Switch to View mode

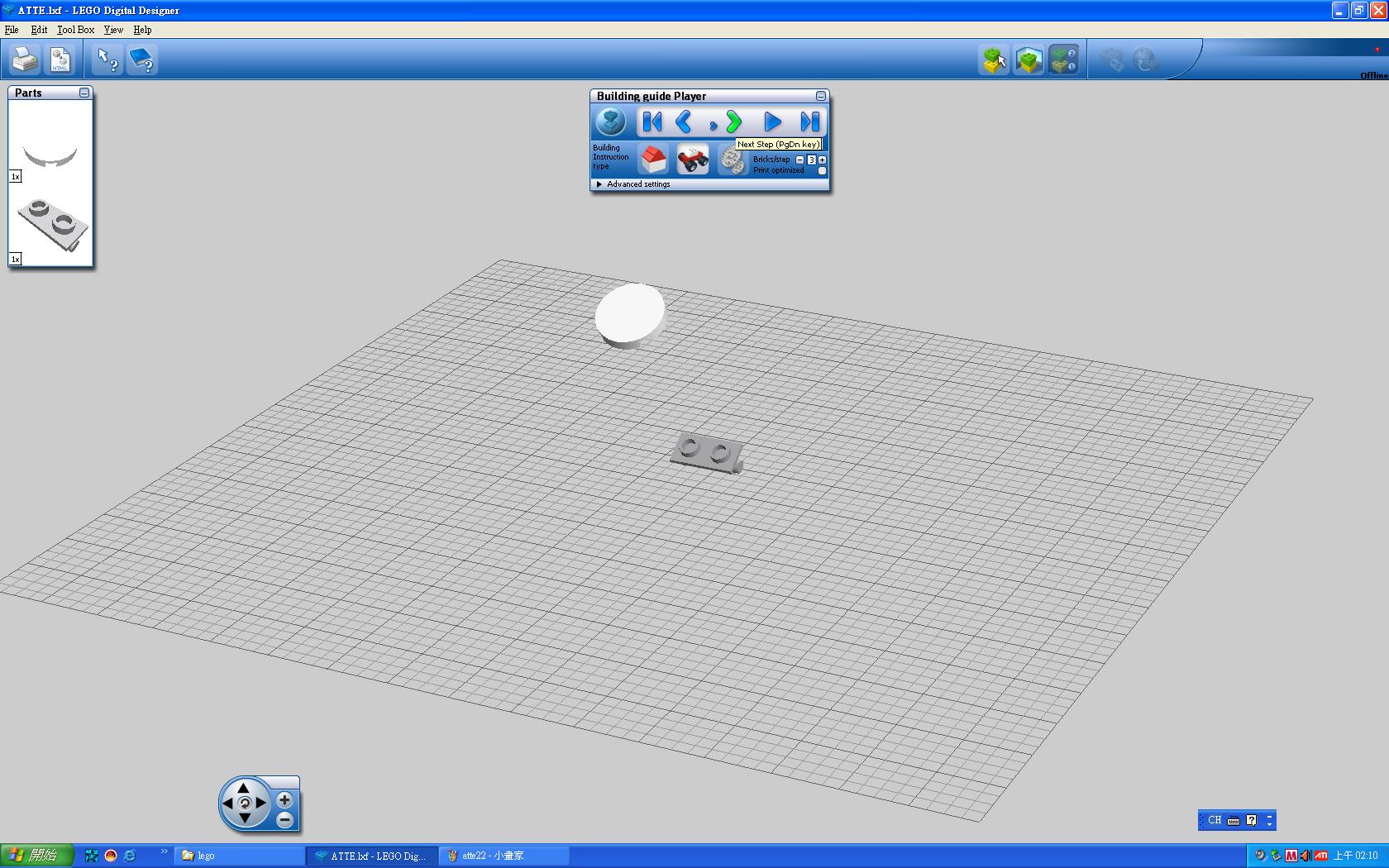[1029, 60]
